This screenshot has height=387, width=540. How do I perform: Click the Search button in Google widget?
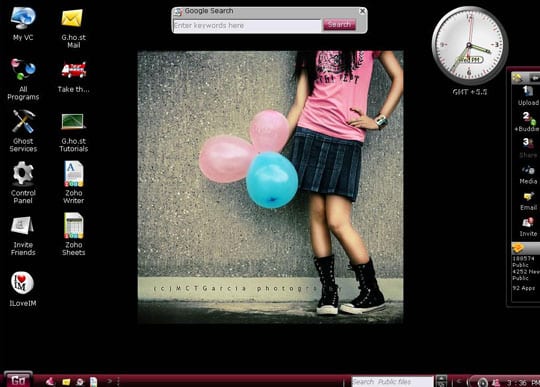click(339, 25)
